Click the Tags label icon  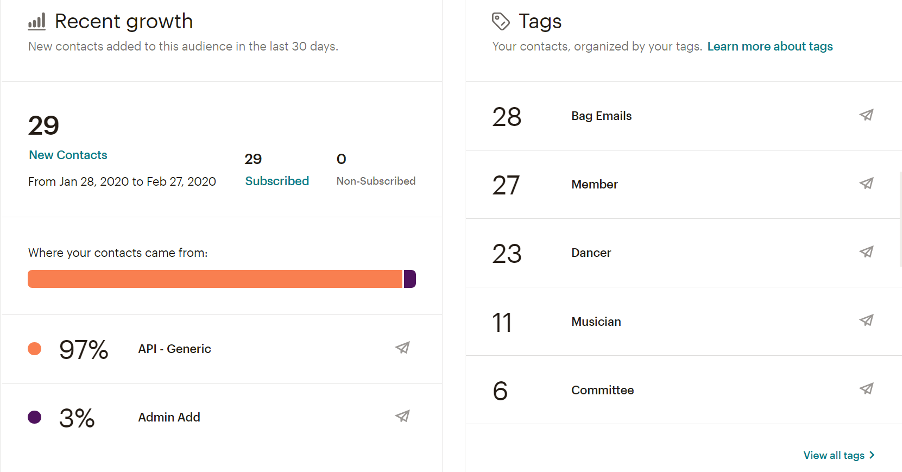tap(501, 21)
